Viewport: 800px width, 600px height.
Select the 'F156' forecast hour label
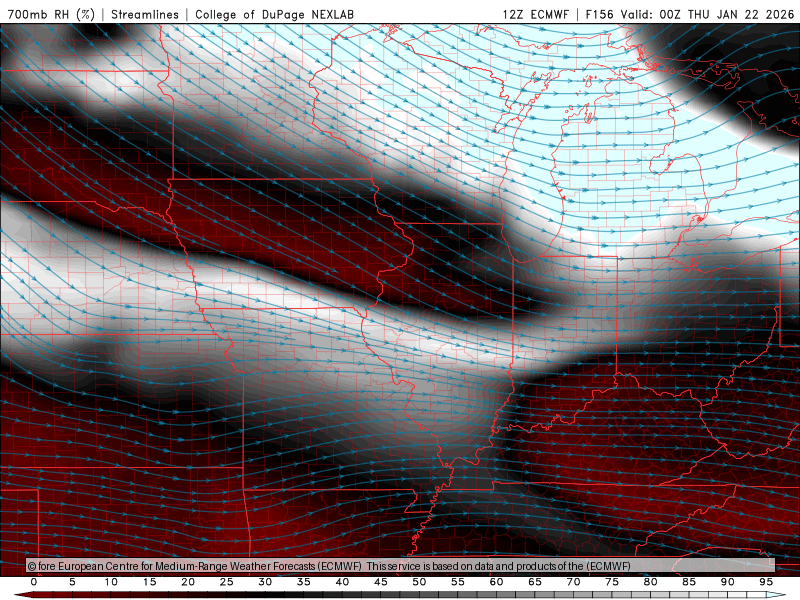coord(599,14)
